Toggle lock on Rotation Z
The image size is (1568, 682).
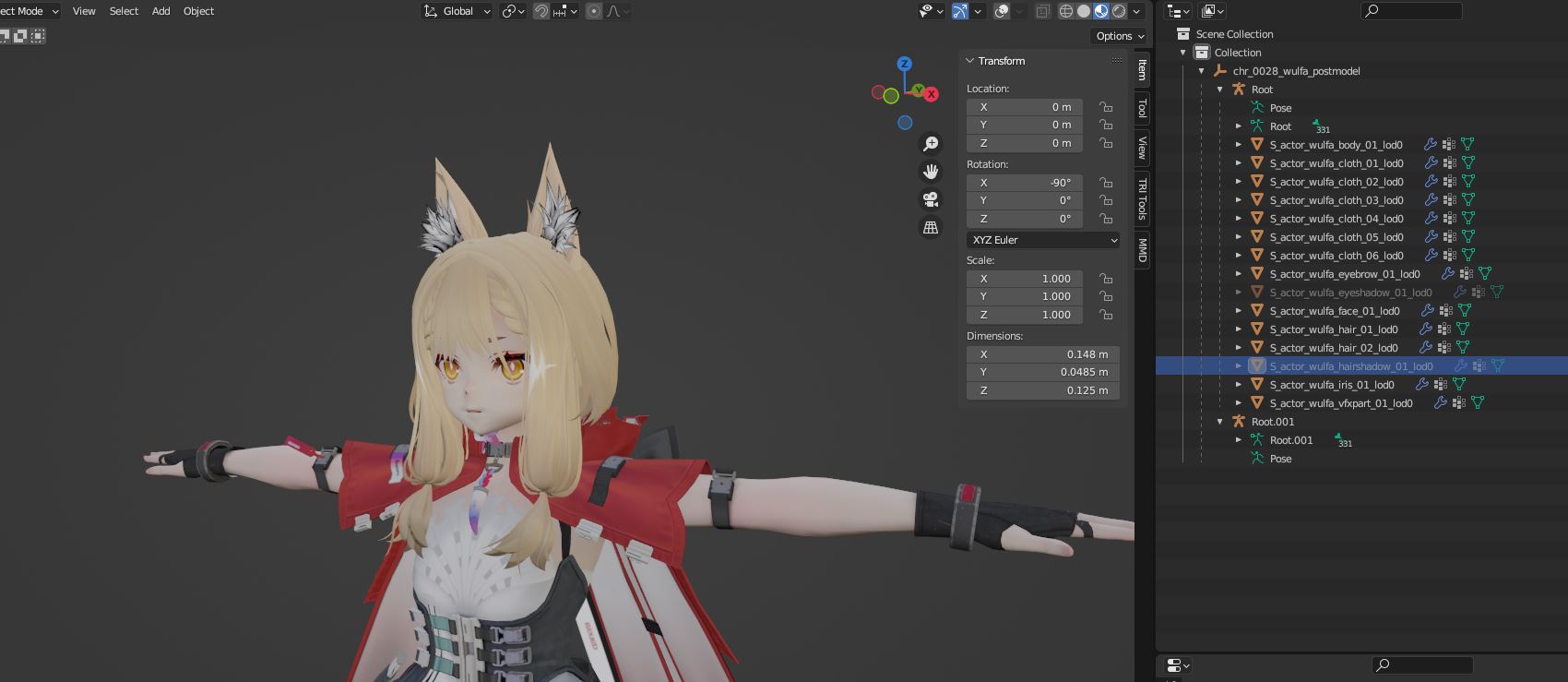[x=1105, y=219]
